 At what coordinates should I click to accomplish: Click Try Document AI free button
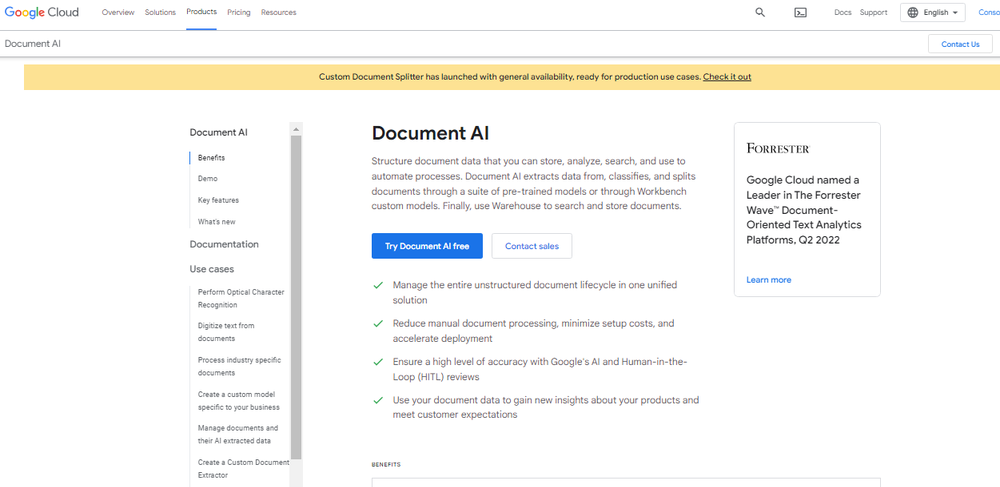(427, 246)
